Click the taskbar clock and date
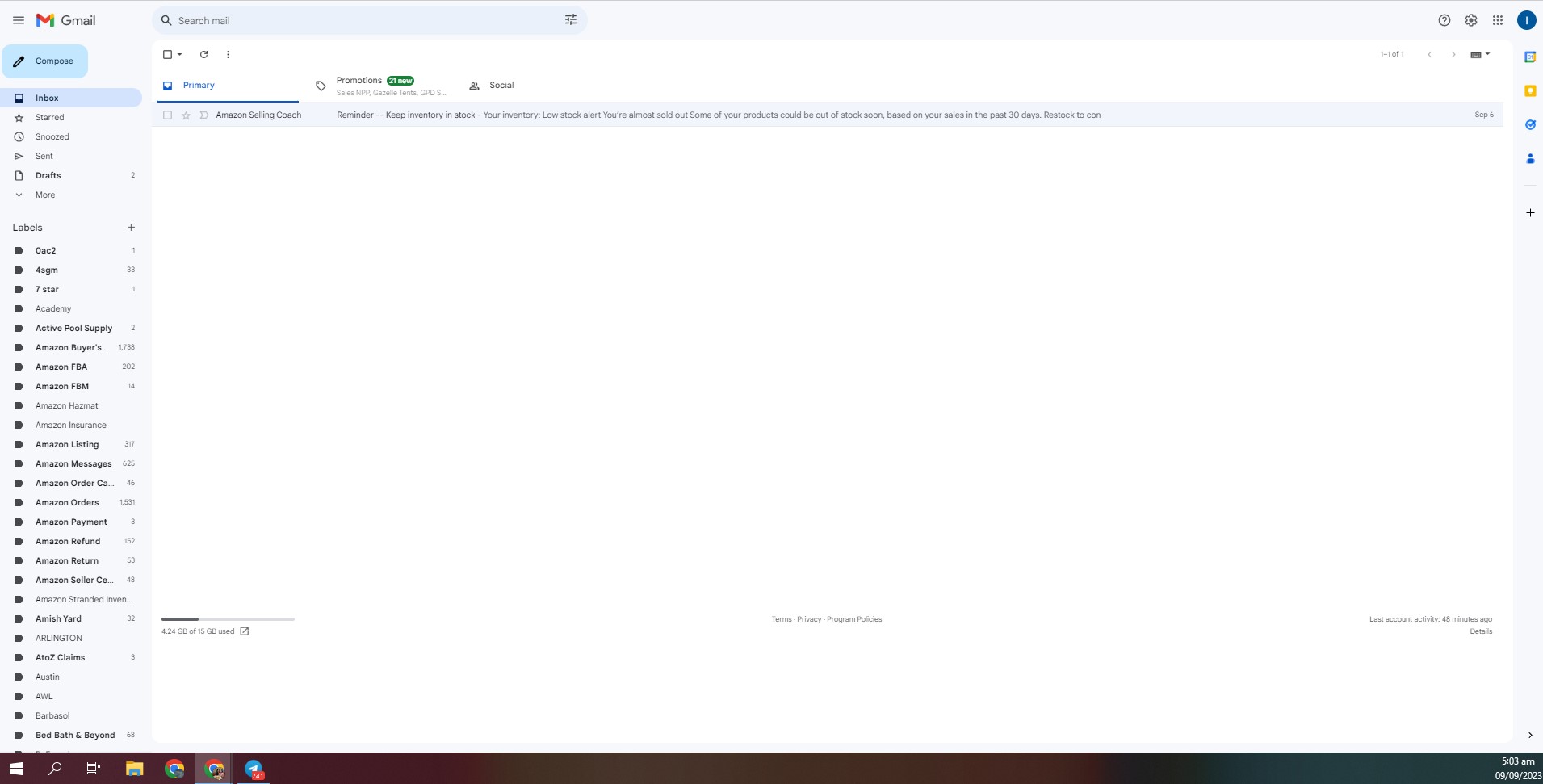1543x784 pixels. click(1517, 769)
